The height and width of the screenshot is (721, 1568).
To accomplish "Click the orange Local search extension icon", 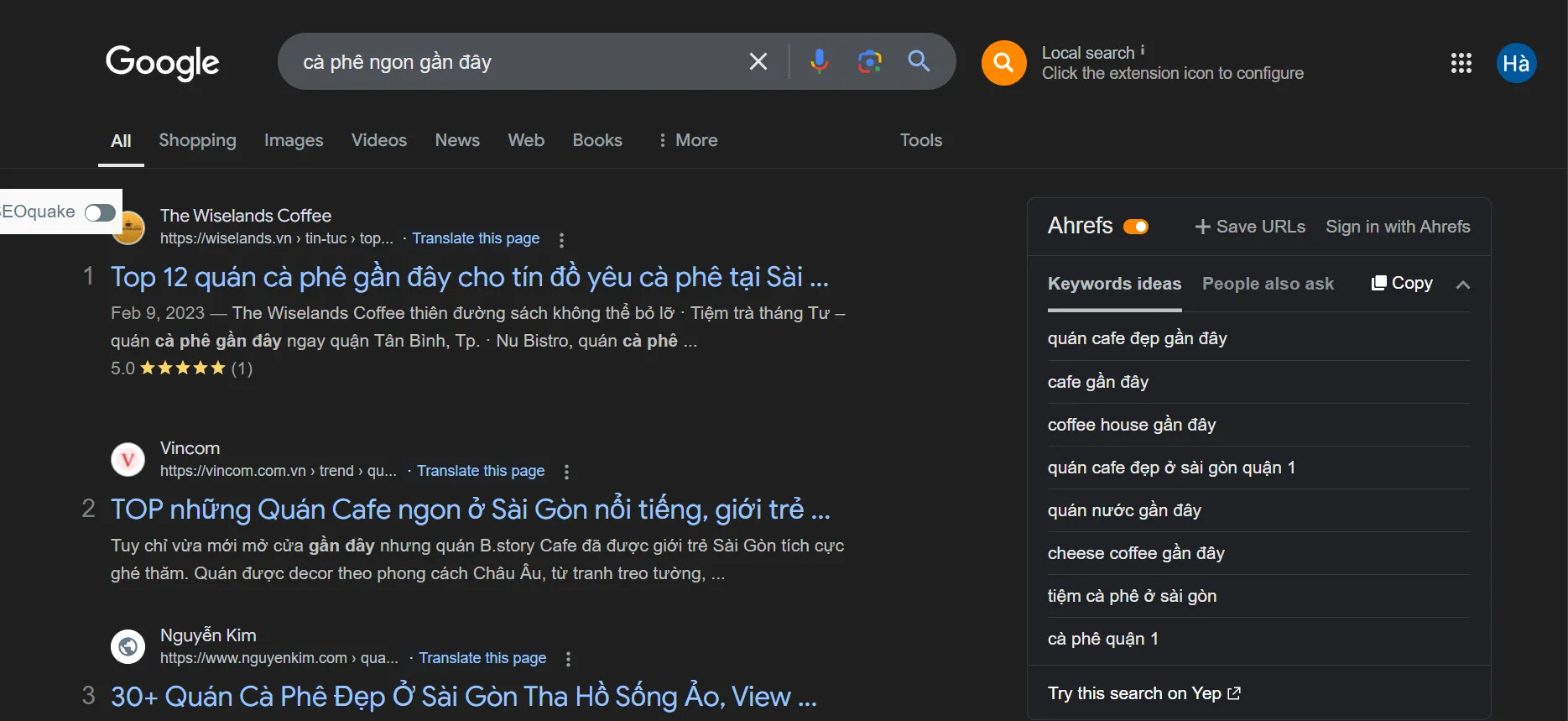I will click(x=1003, y=63).
